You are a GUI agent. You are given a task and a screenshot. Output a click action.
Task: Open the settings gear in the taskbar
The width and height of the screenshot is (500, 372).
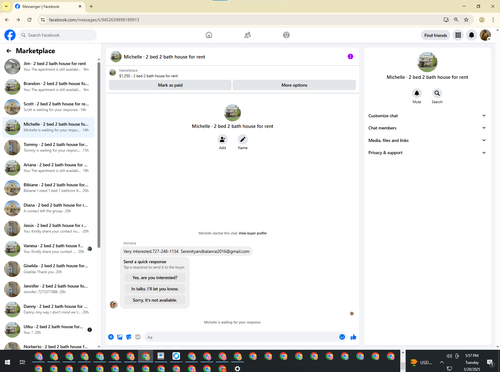237,369
